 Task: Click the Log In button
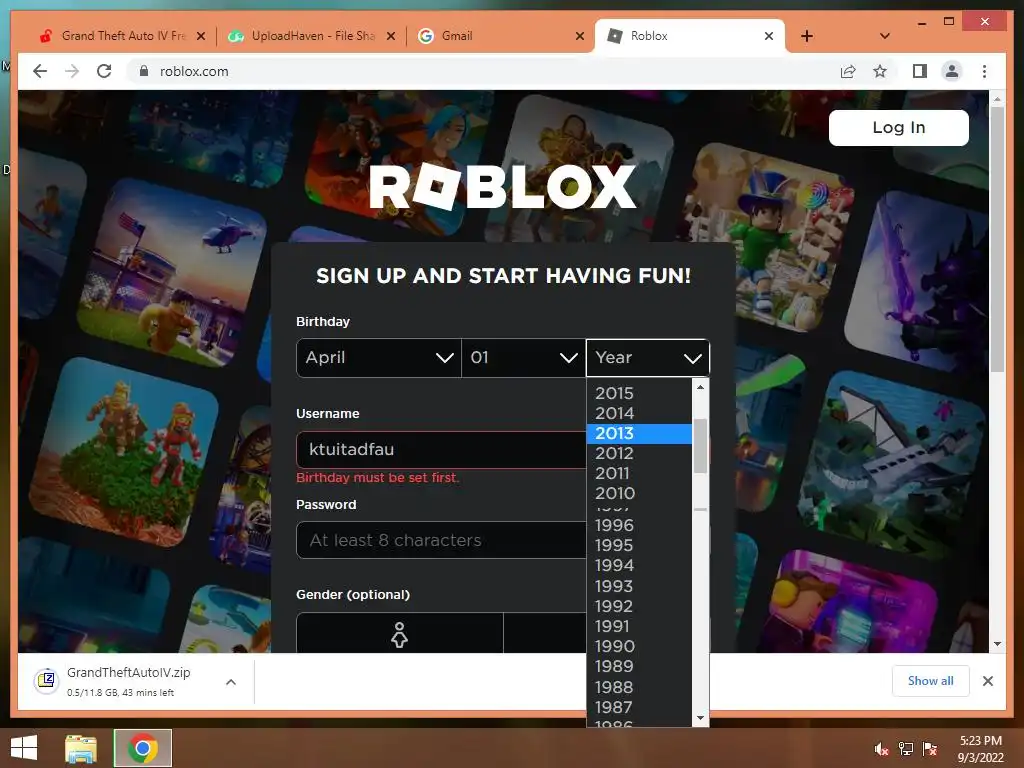click(899, 127)
